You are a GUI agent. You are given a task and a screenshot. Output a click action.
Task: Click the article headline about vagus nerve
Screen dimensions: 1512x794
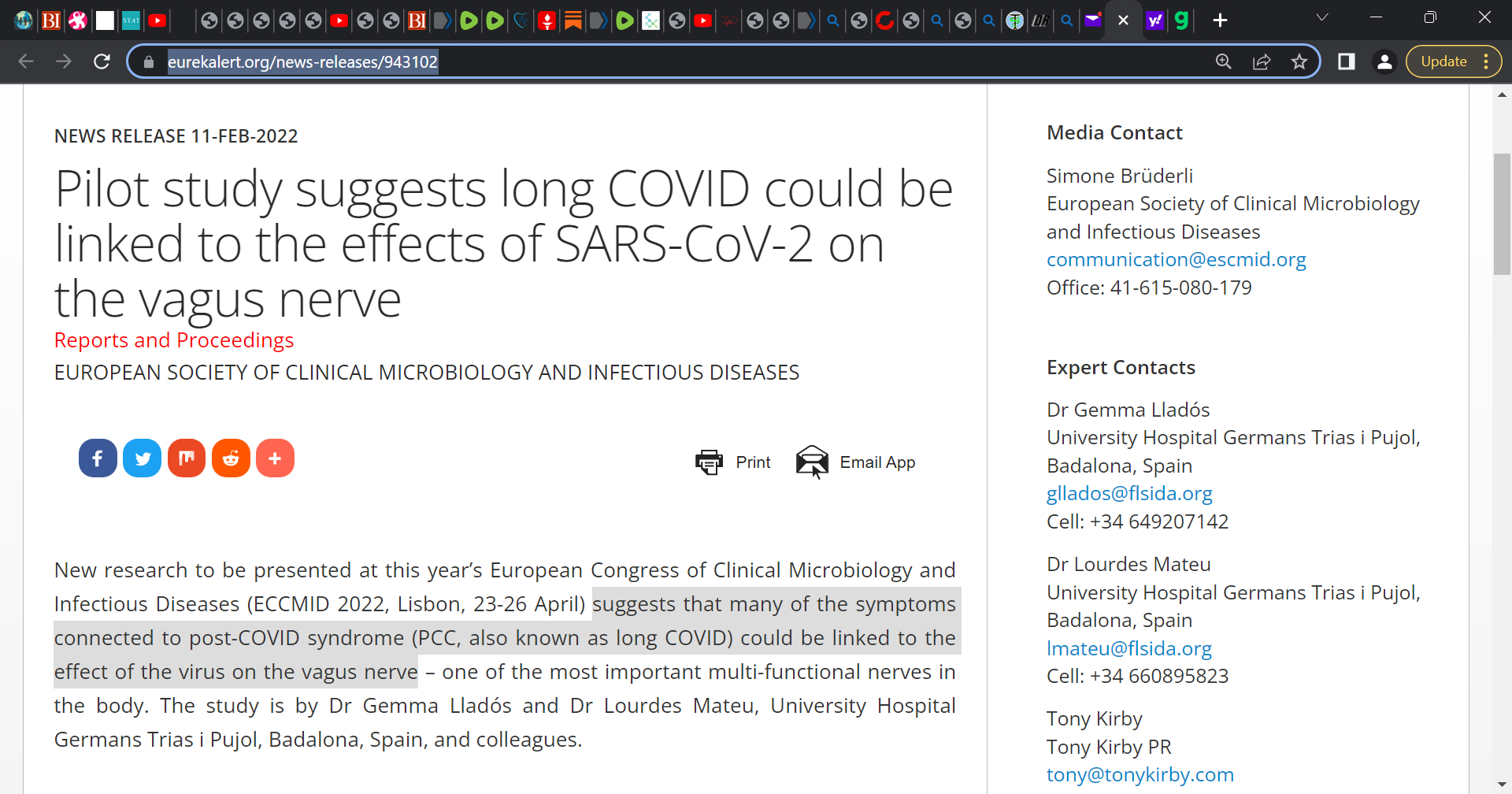(x=504, y=244)
